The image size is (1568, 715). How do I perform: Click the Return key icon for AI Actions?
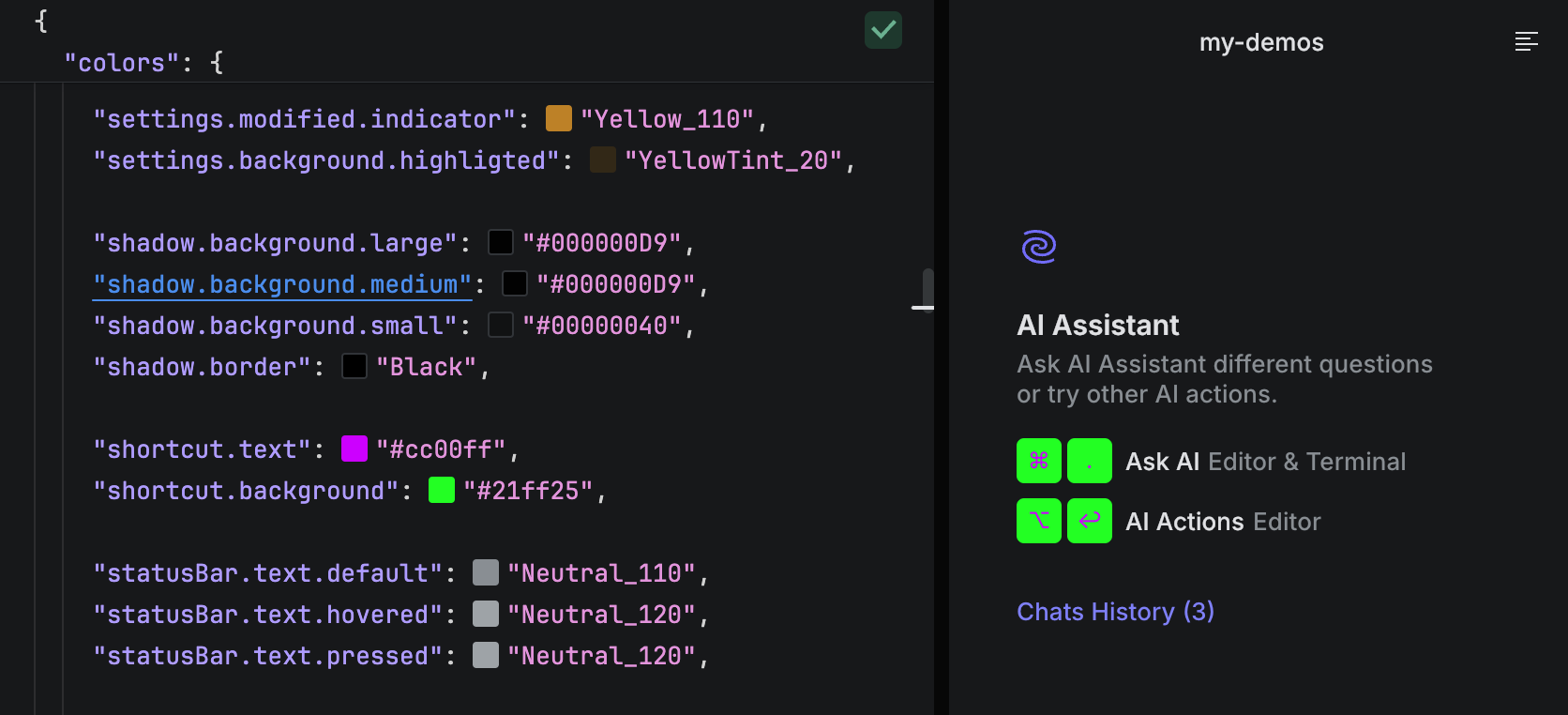(1089, 521)
